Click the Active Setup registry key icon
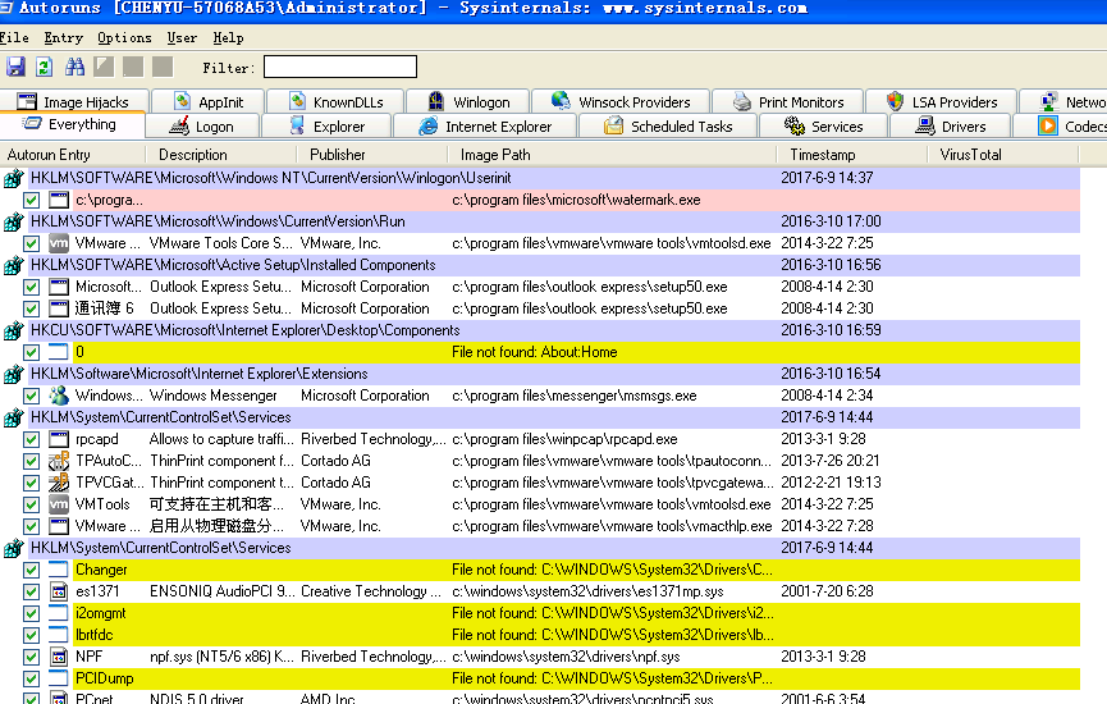Screen dimensions: 1108x704 13,266
